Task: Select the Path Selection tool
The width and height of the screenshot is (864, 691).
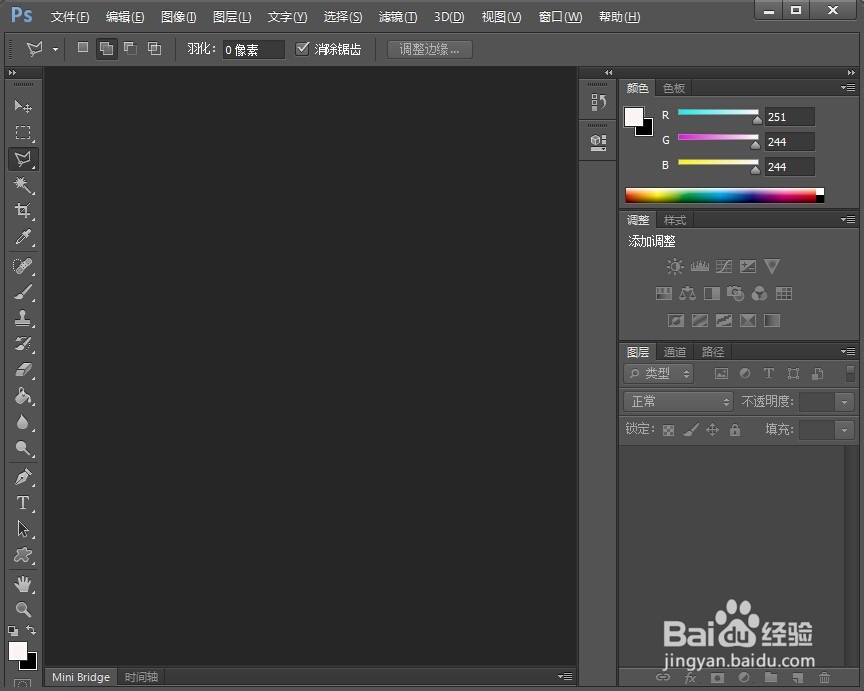Action: (23, 528)
